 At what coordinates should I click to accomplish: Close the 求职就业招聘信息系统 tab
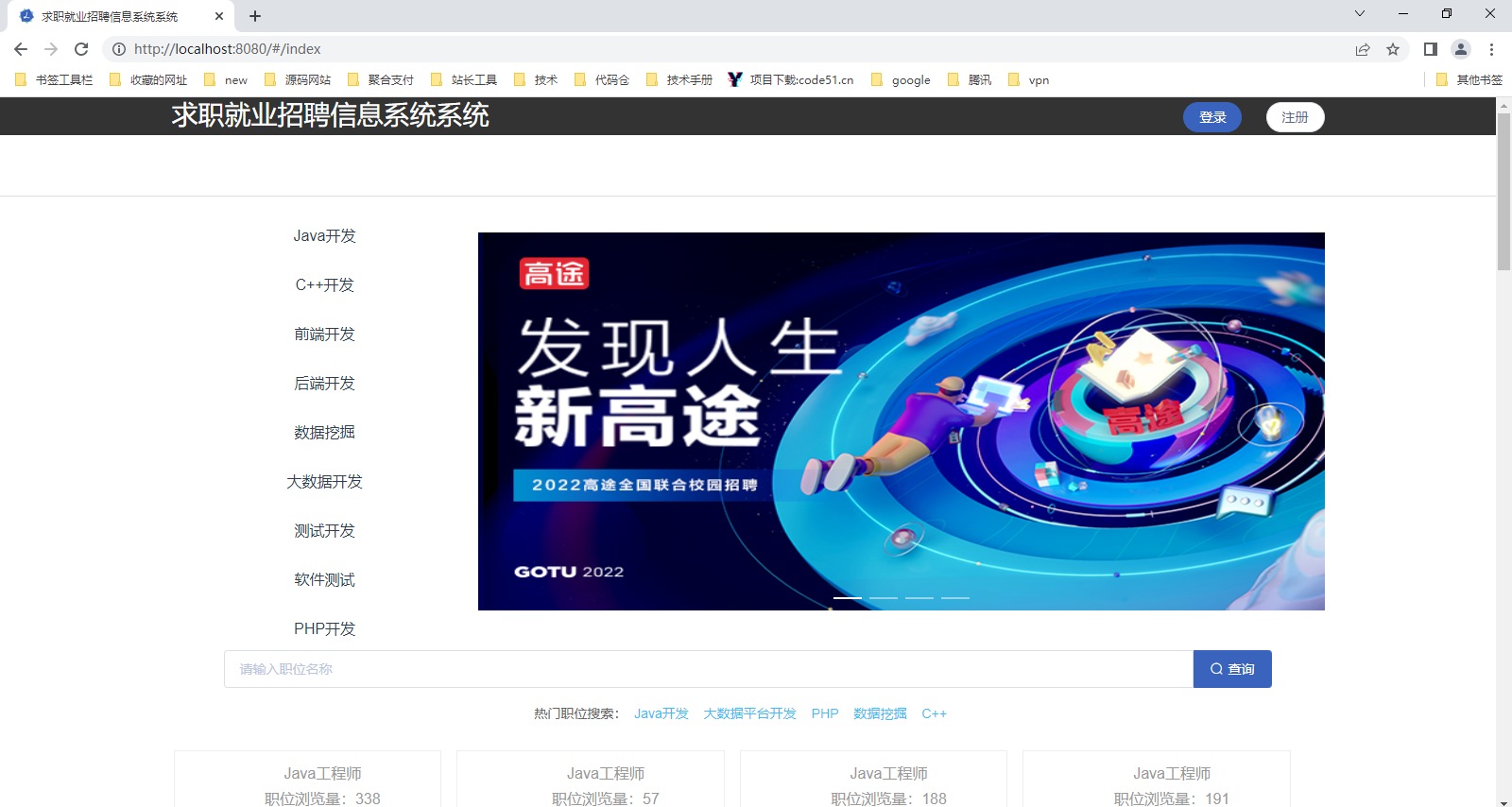coord(219,16)
